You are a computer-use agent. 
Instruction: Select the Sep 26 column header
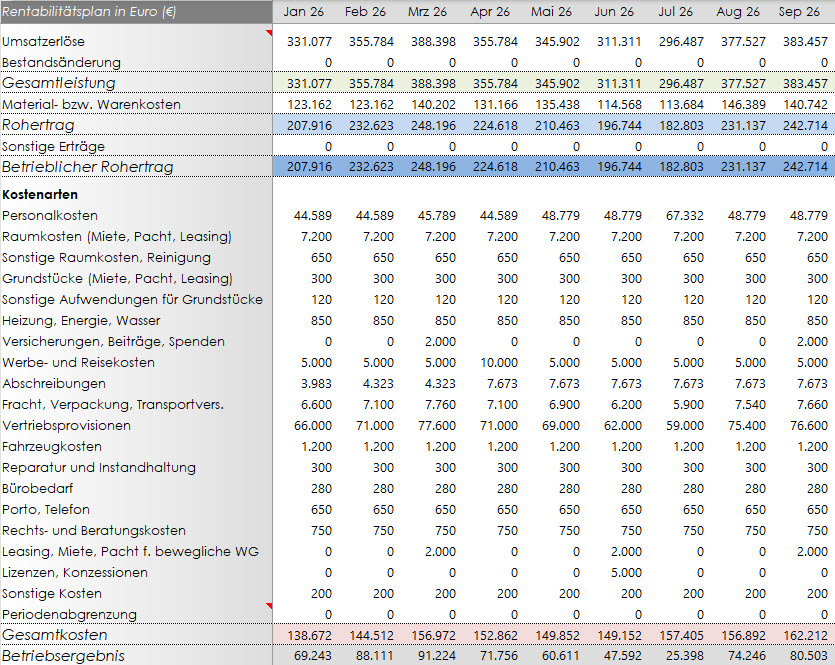point(804,12)
